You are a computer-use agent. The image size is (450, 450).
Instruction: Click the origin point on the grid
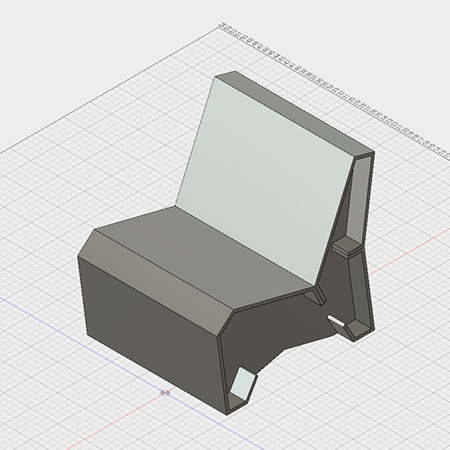(x=165, y=393)
